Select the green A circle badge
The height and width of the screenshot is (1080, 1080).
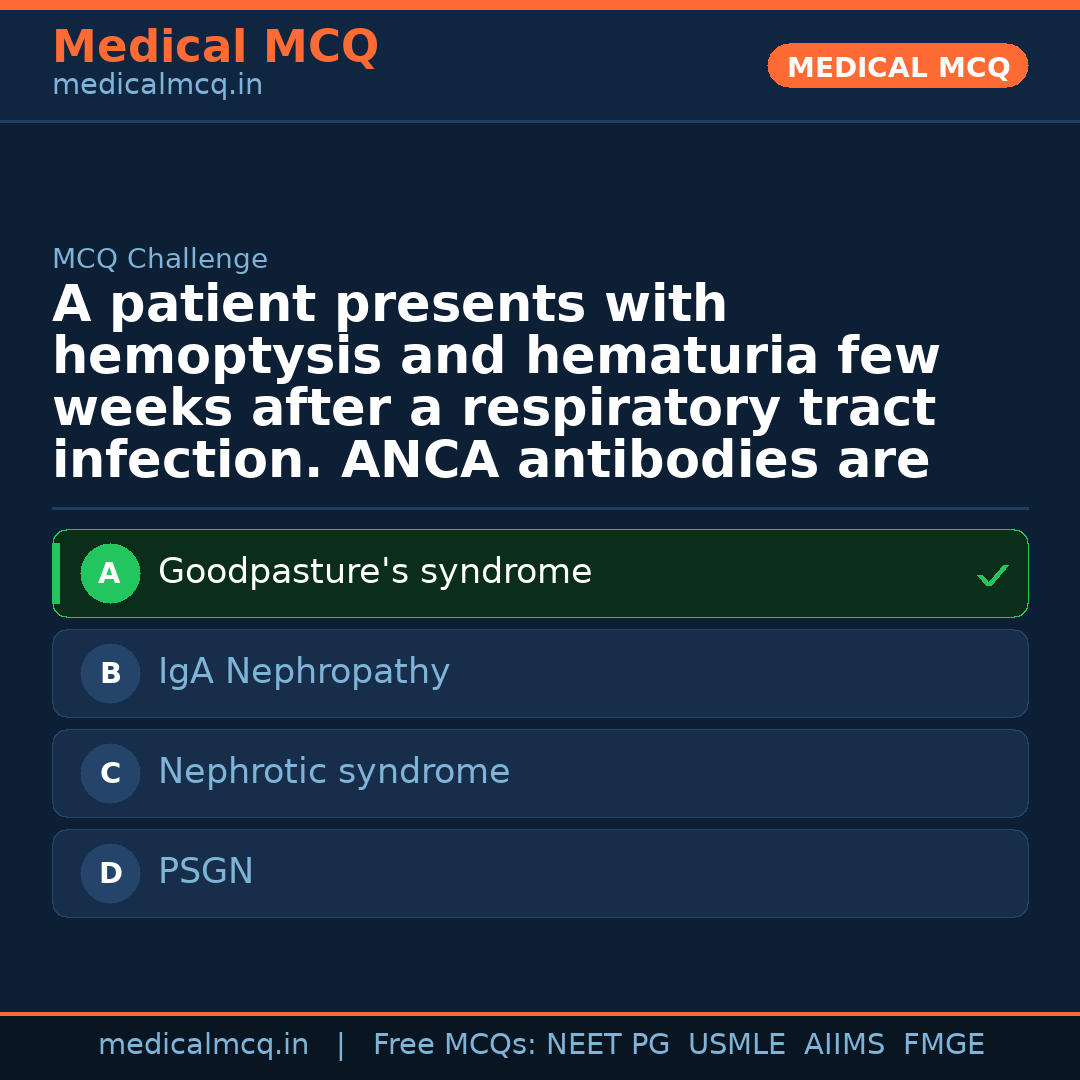pyautogui.click(x=110, y=573)
